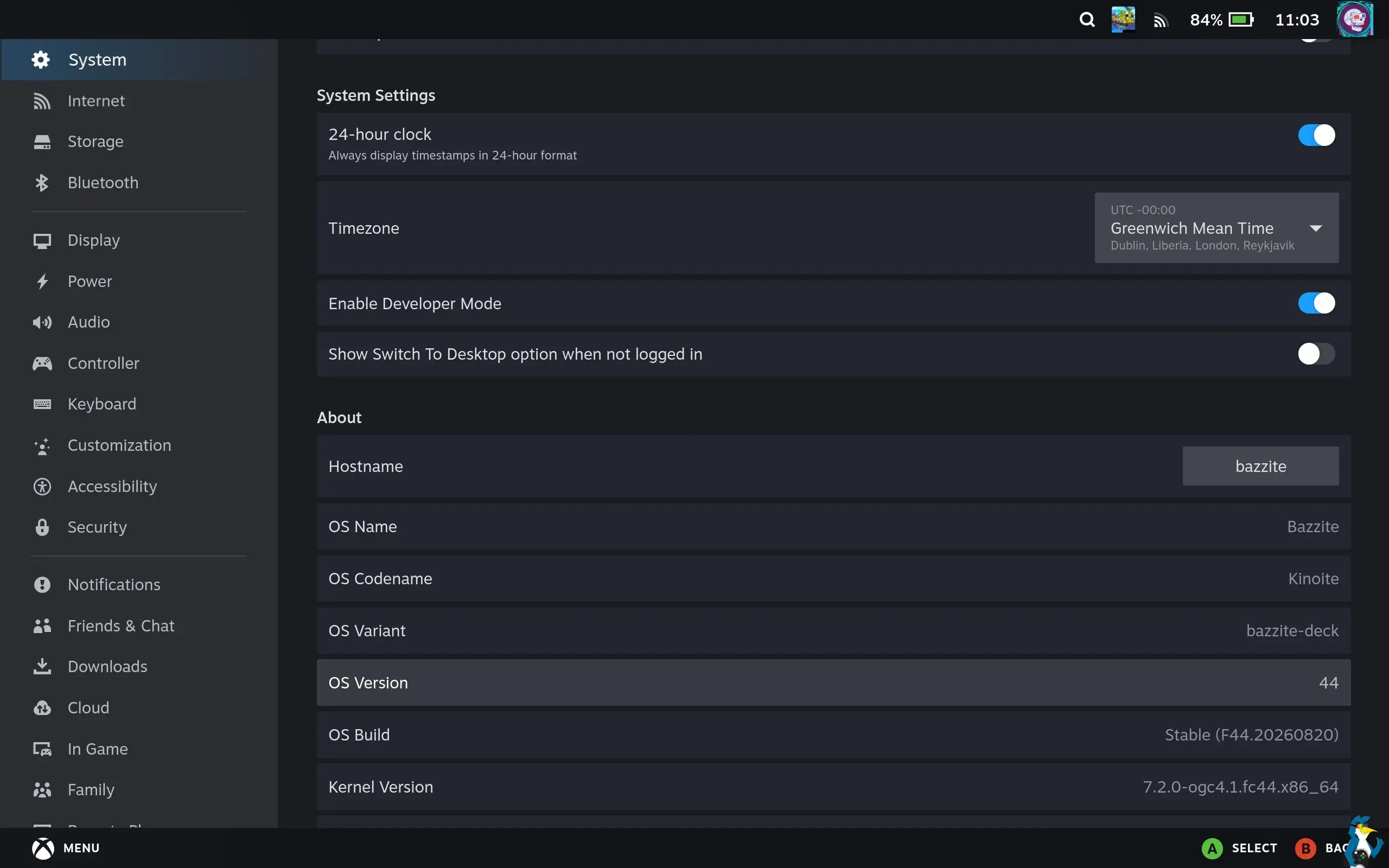
Task: Click the Power lightning bolt icon
Action: 42,282
